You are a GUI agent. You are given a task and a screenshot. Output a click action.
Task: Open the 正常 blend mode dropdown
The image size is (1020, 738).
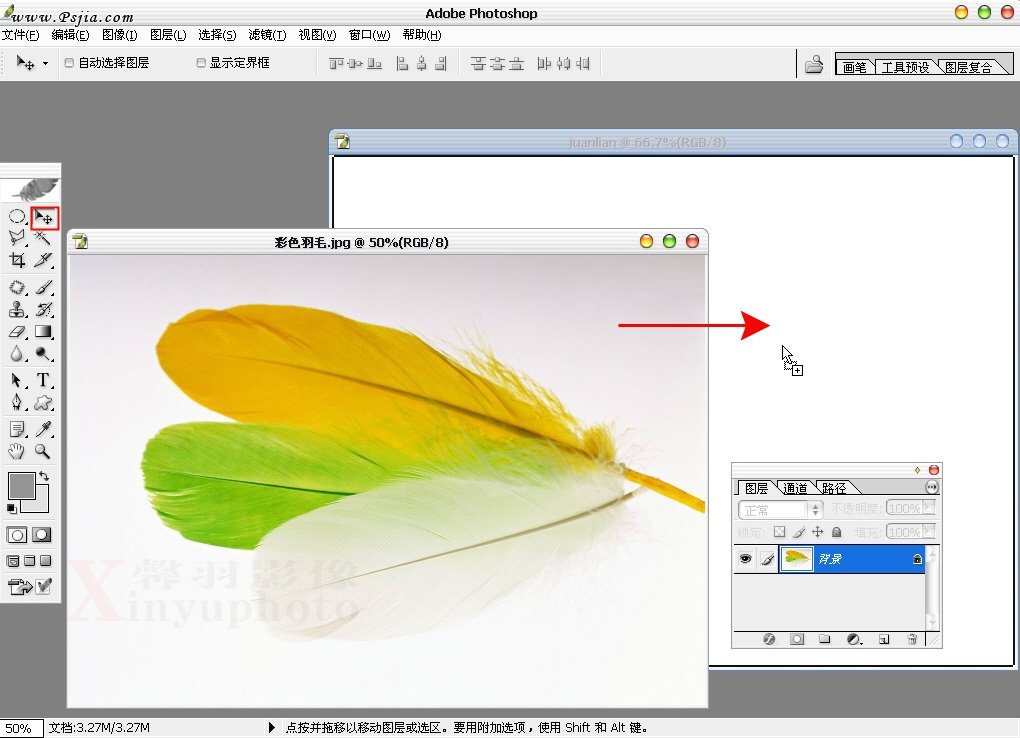[x=780, y=510]
